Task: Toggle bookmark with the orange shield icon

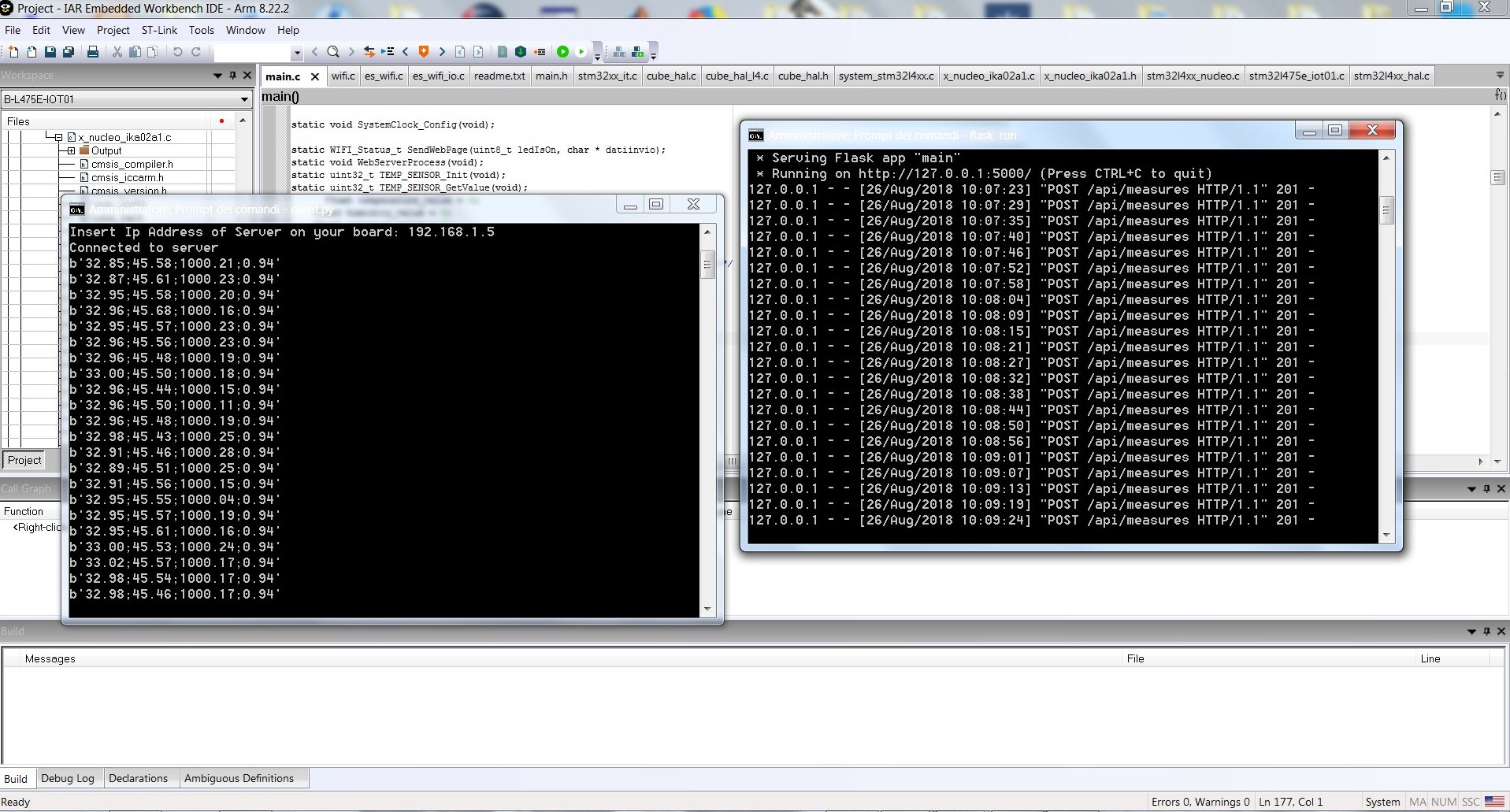Action: coord(424,52)
